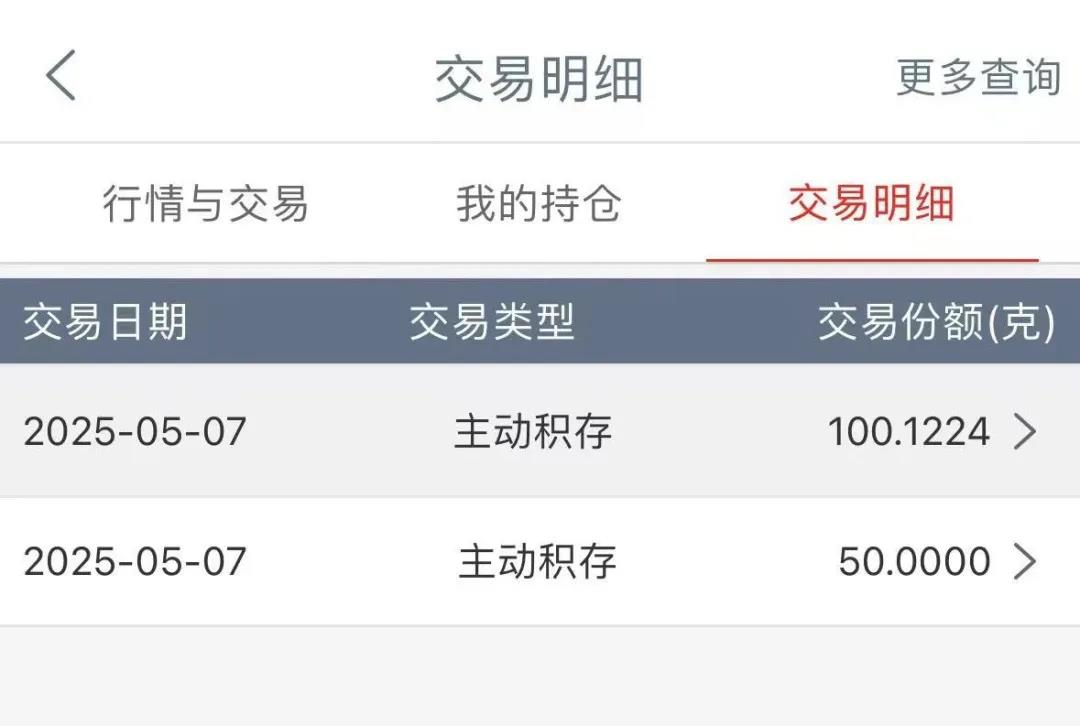Screen dimensions: 1080x726
Task: Click the 交易份额(克) column header
Action: tap(936, 322)
